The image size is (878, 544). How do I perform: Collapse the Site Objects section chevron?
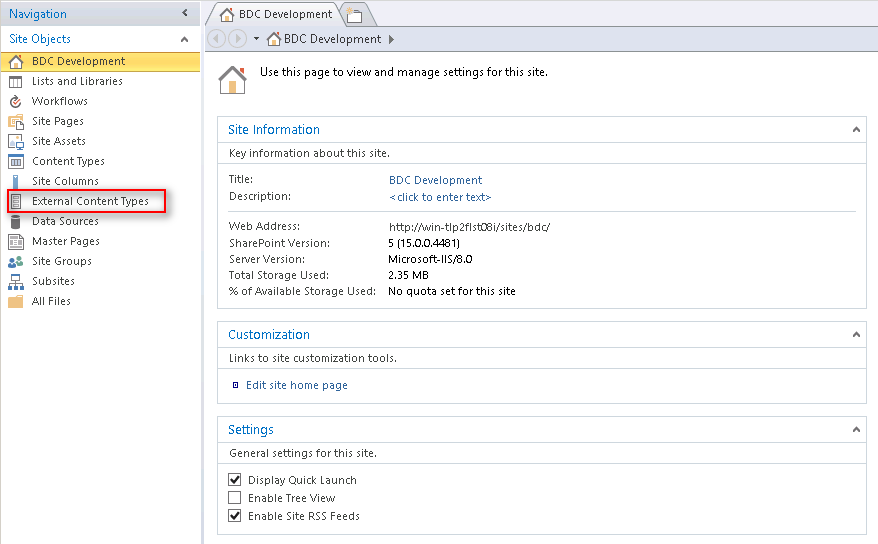pos(184,39)
